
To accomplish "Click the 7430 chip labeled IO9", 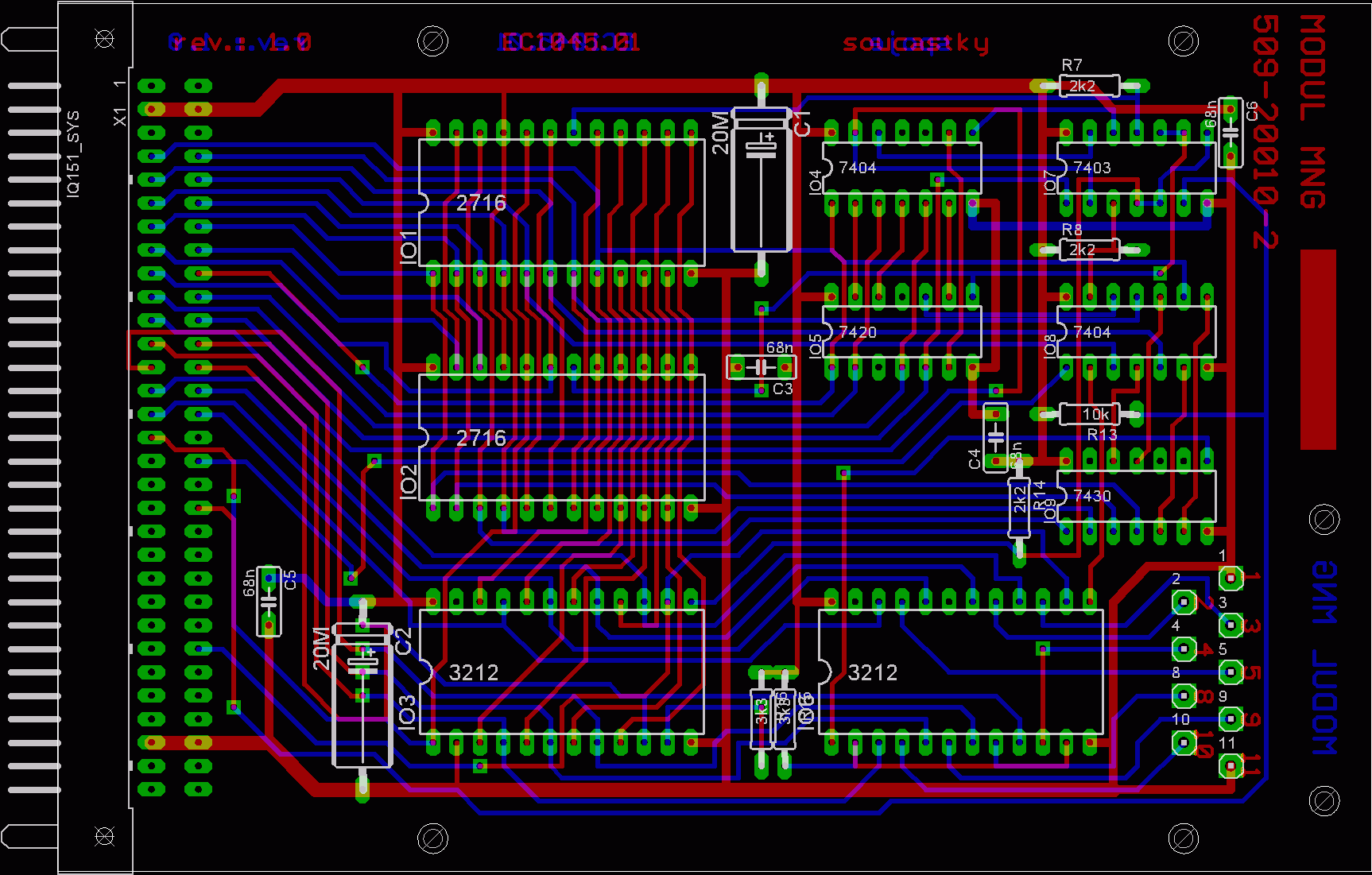I will 1136,496.
